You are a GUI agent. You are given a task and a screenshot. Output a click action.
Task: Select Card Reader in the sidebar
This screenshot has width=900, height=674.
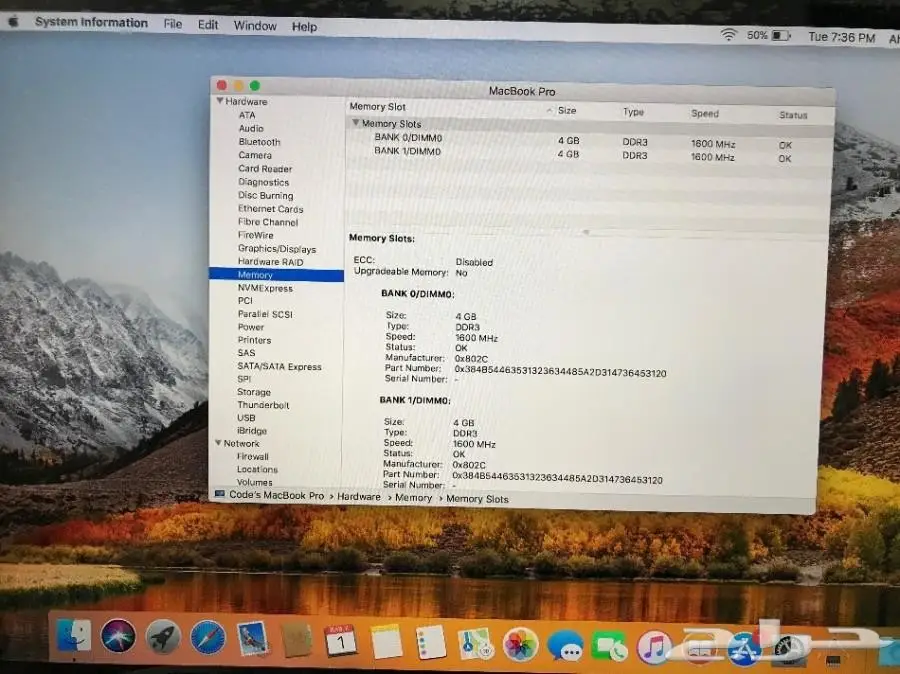[265, 169]
